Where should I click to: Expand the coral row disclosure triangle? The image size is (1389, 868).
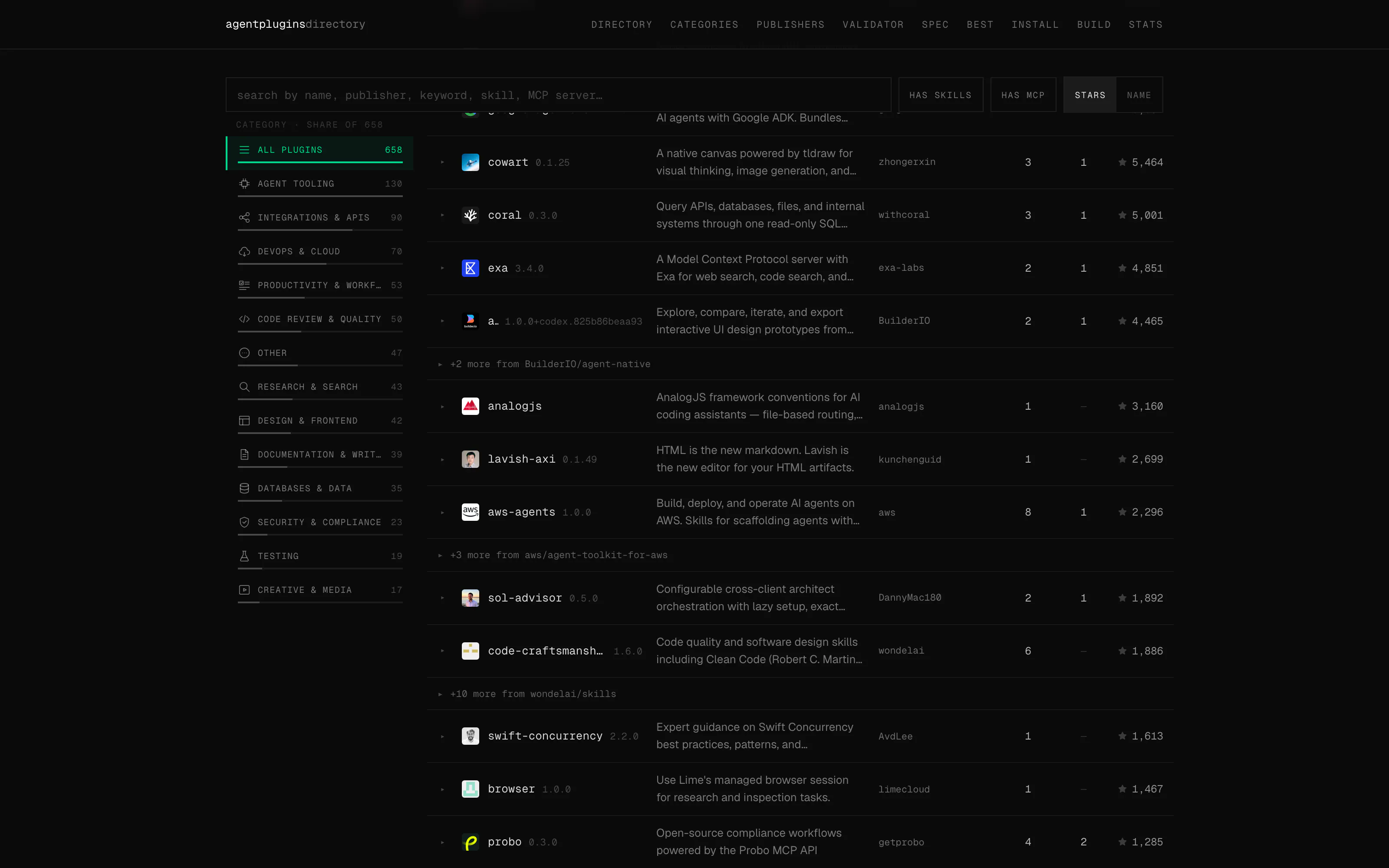coord(443,215)
